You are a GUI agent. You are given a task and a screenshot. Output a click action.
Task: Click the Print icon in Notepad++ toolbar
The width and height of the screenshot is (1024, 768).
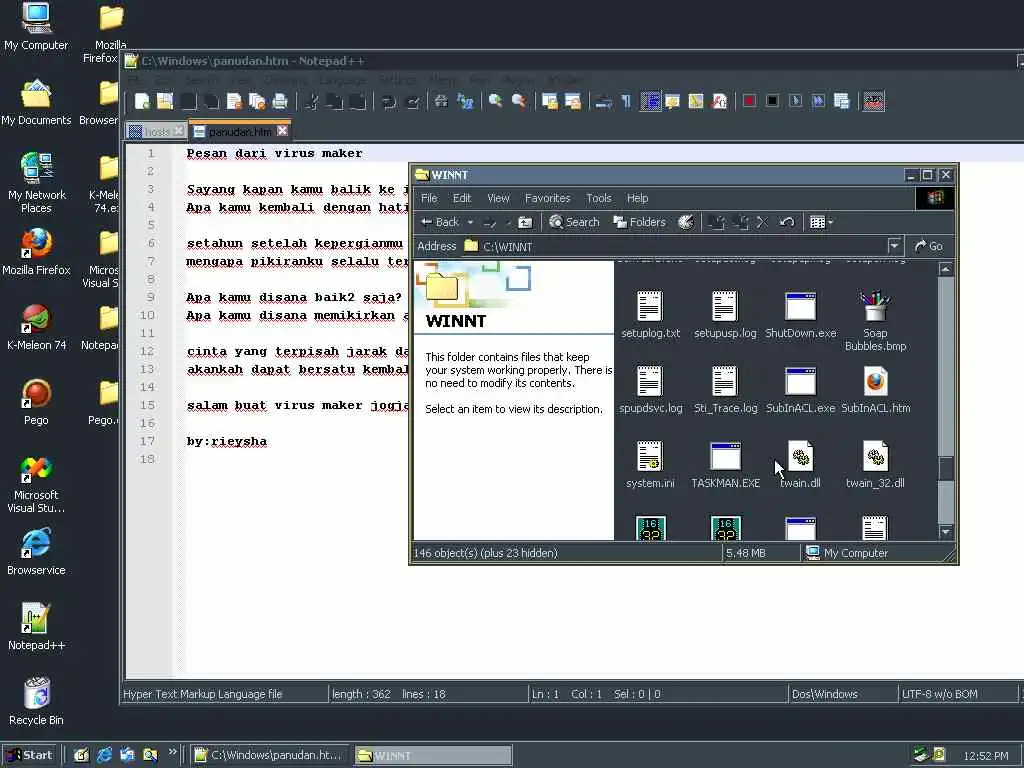click(280, 101)
